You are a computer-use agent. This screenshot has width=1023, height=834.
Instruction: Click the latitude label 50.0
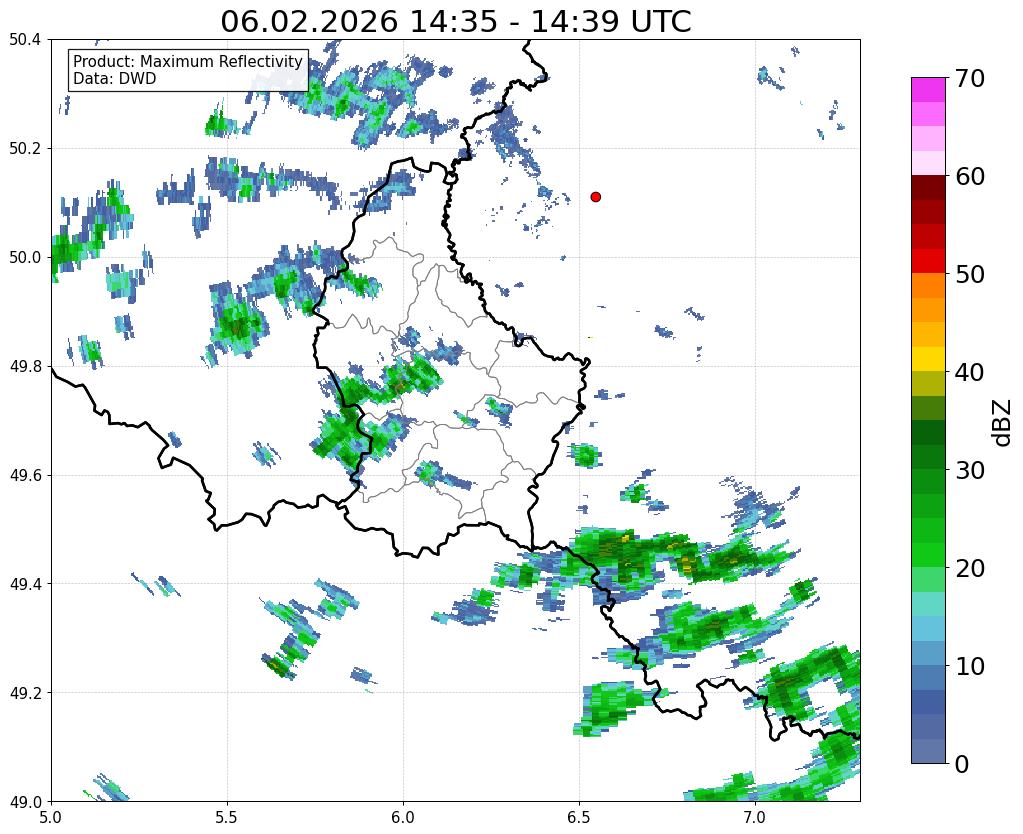(x=25, y=257)
